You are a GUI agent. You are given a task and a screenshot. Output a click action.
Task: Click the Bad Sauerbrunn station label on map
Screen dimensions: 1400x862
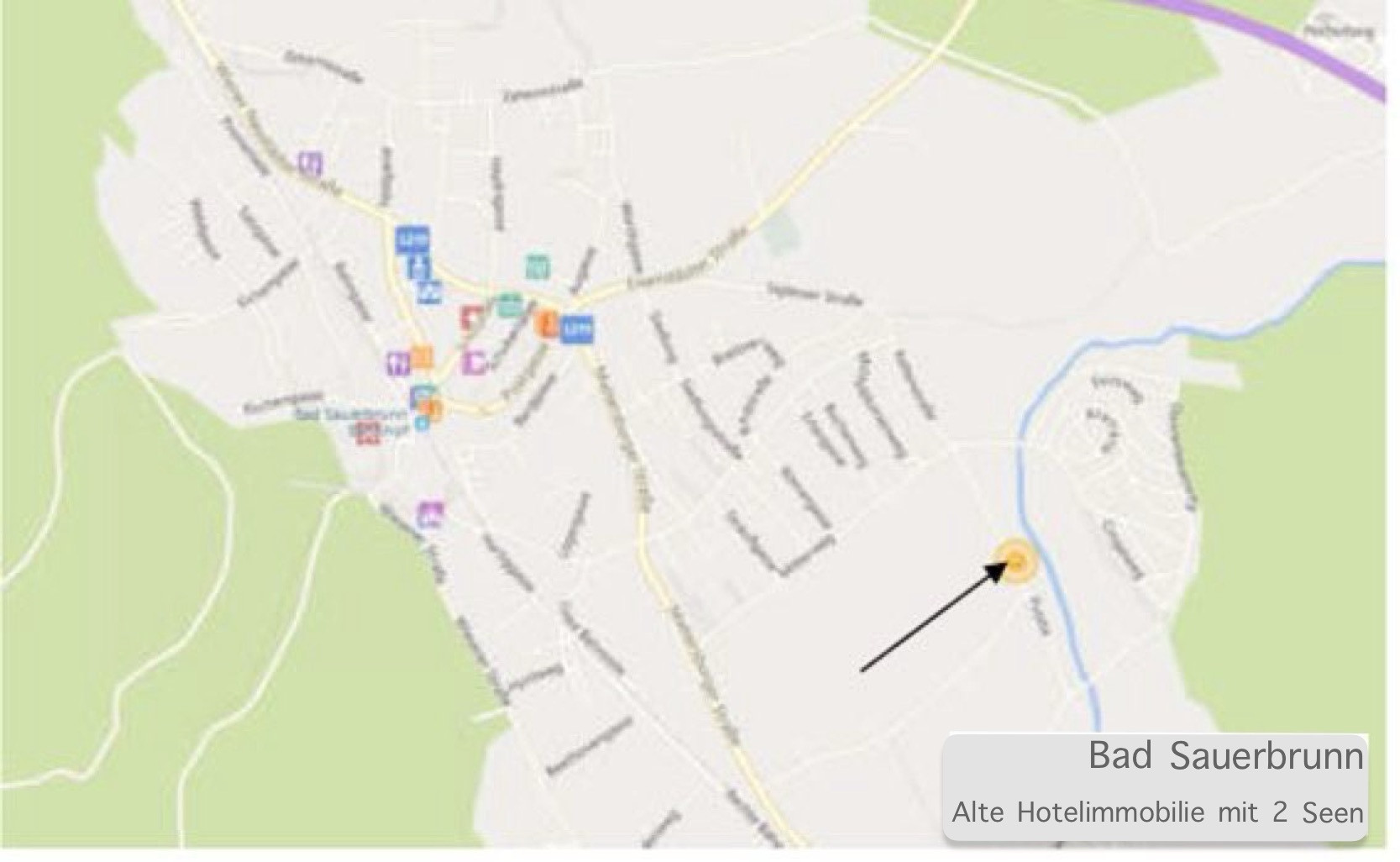(x=351, y=414)
